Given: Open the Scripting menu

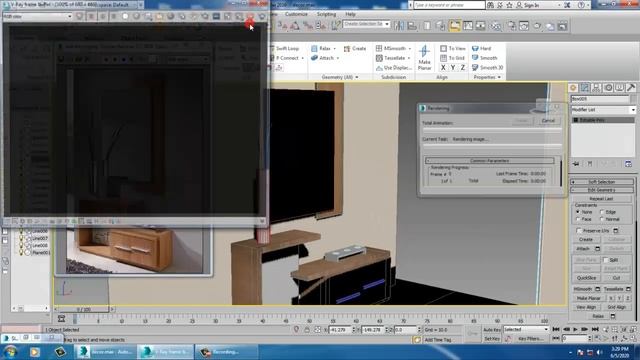Looking at the screenshot, I should point(326,14).
